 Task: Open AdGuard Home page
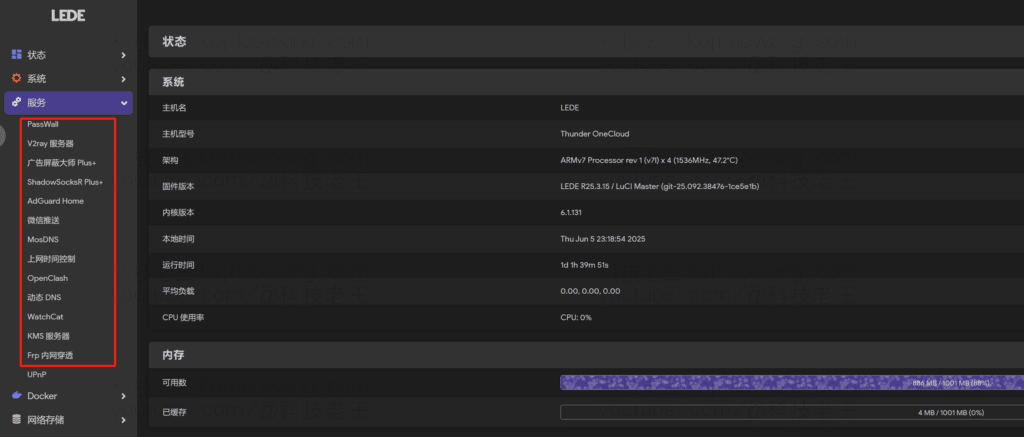coord(56,201)
